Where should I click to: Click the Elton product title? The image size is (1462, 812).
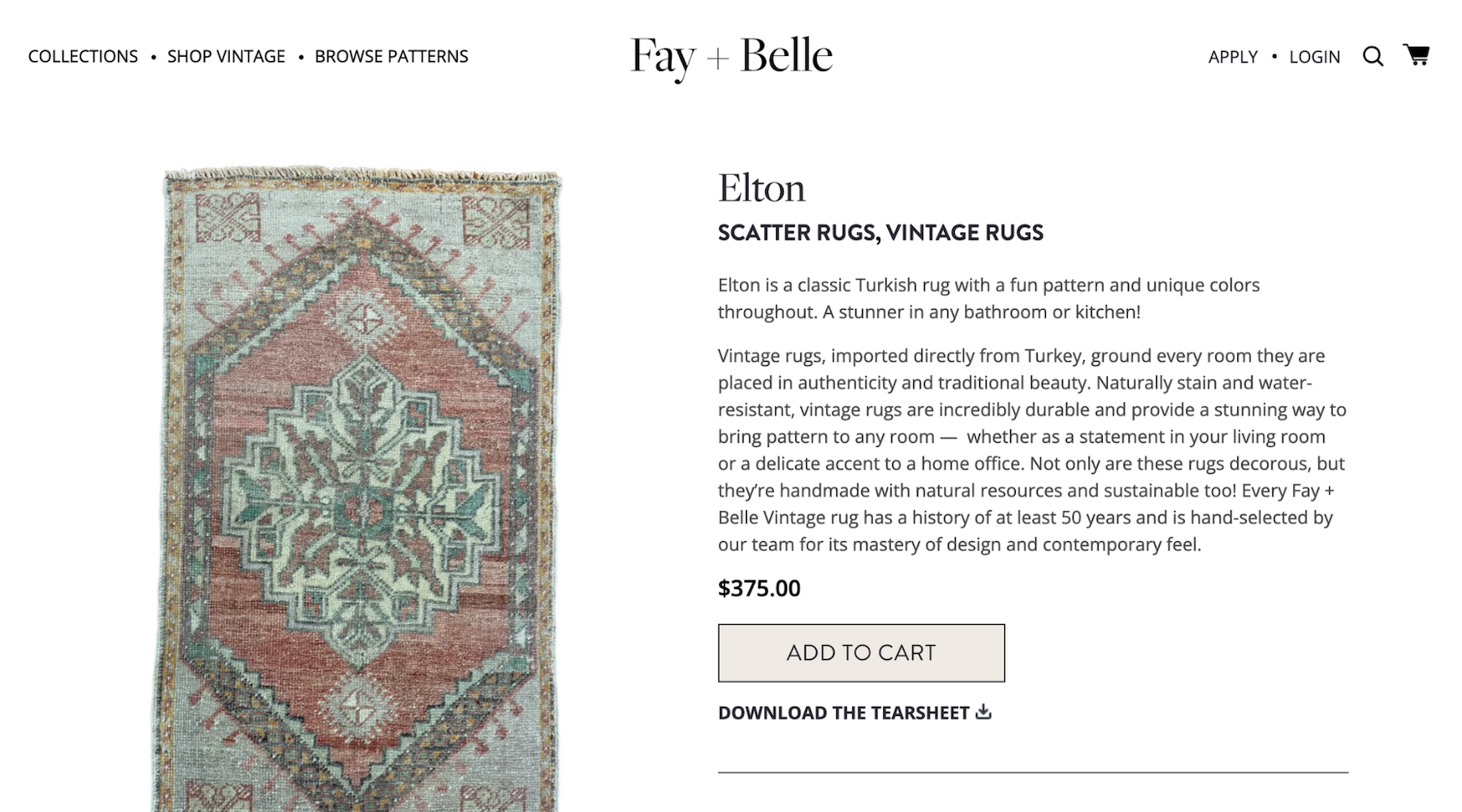click(761, 188)
